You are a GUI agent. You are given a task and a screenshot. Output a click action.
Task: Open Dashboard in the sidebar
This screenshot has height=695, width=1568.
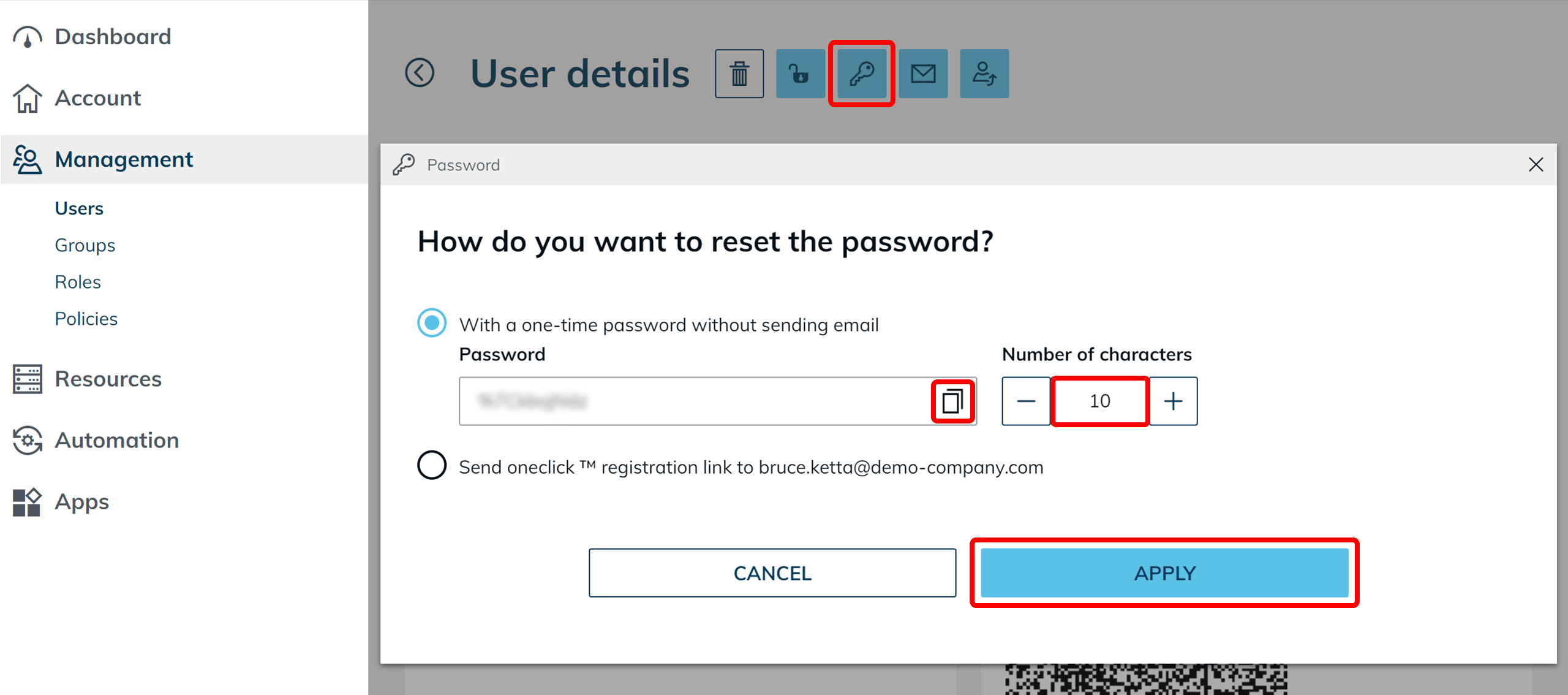point(113,37)
